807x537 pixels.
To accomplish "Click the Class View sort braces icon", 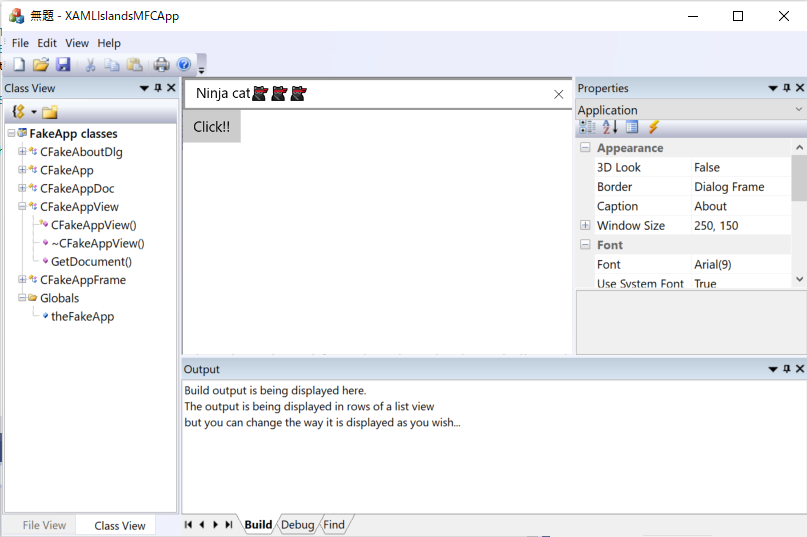I will point(19,111).
